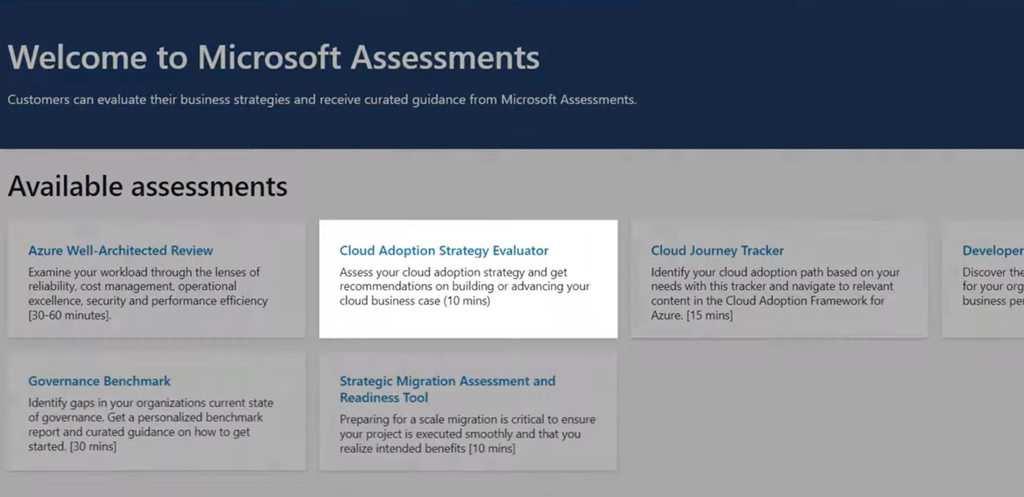
Task: Click the [15 mins] duration label
Action: click(x=708, y=315)
